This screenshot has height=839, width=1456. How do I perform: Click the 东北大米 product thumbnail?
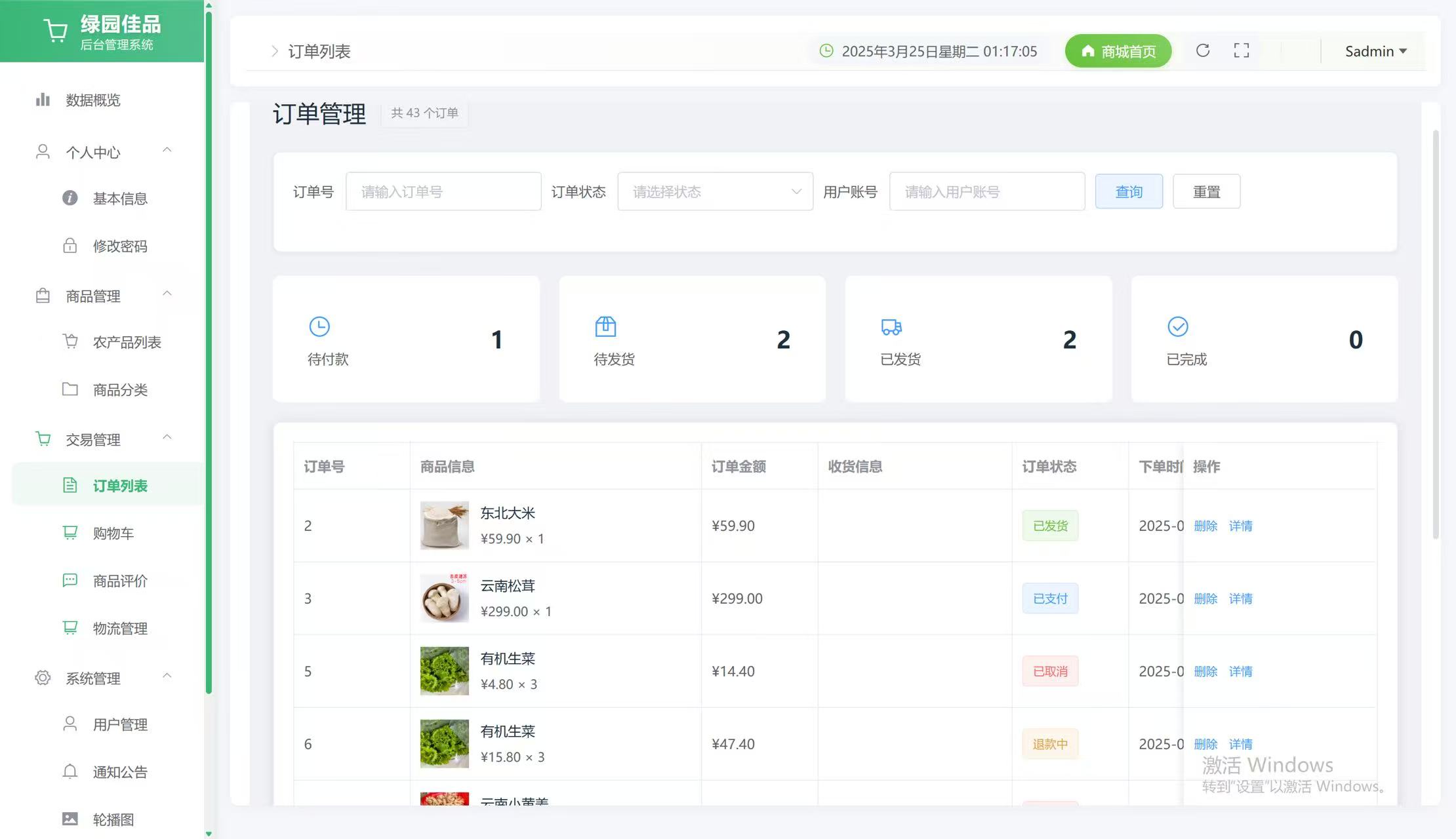pos(444,525)
